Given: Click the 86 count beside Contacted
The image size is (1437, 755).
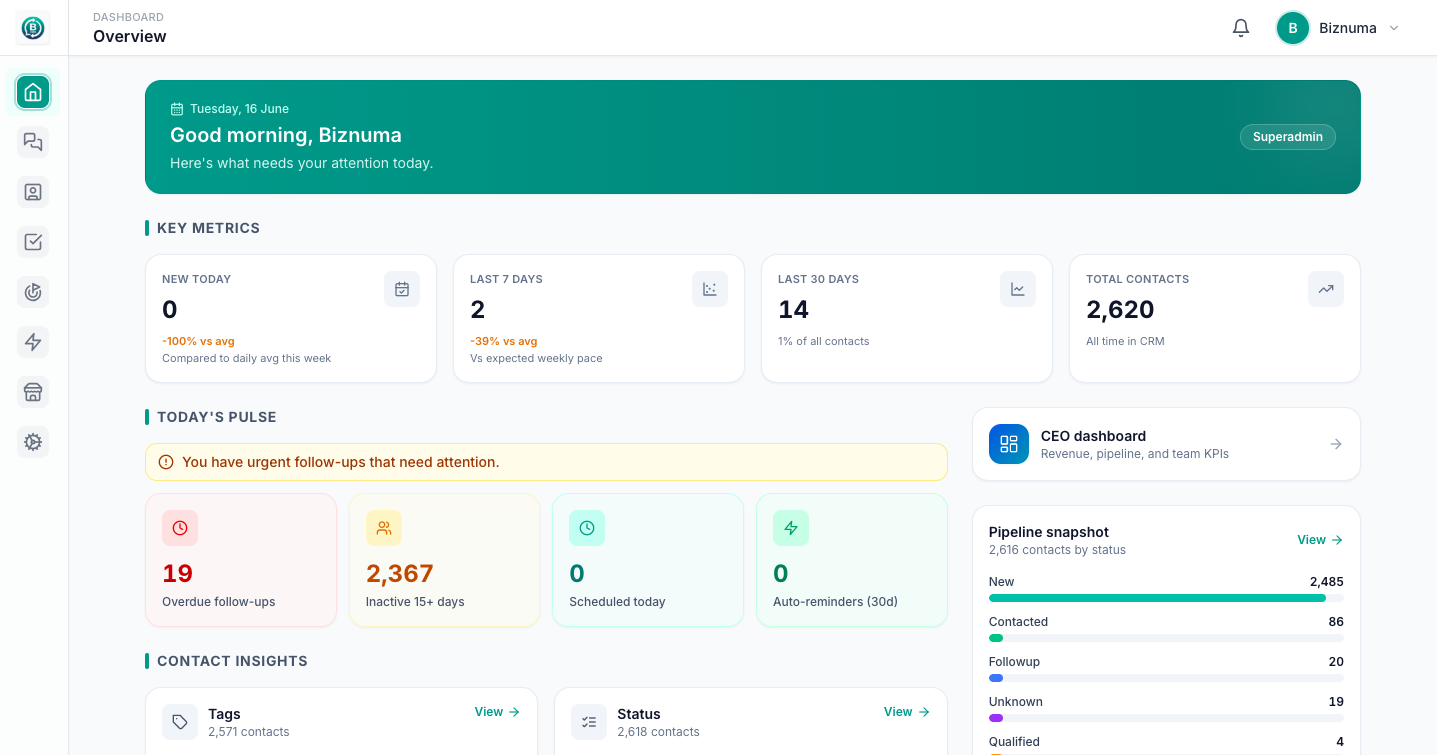Looking at the screenshot, I should 1336,622.
